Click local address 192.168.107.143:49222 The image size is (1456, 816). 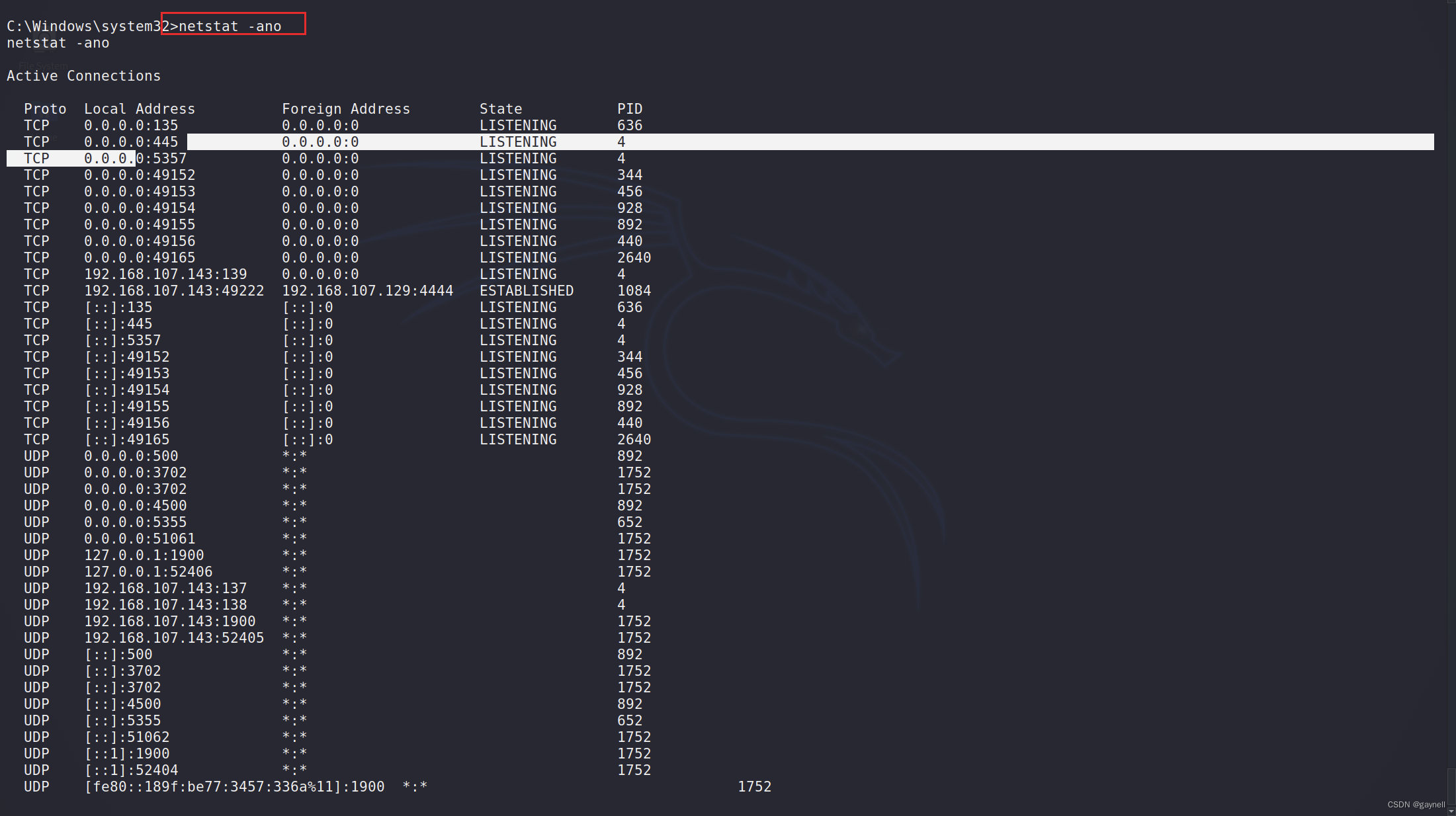[174, 291]
